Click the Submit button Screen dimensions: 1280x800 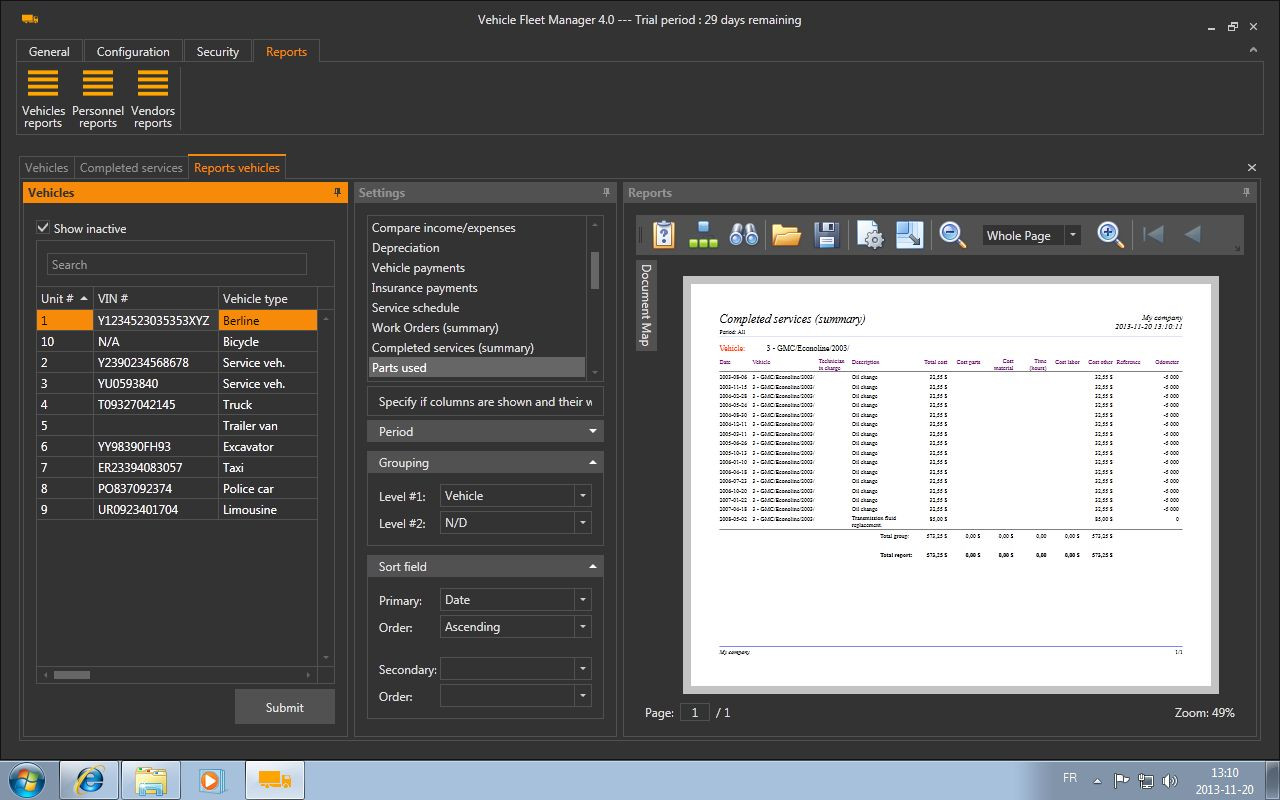pyautogui.click(x=285, y=707)
